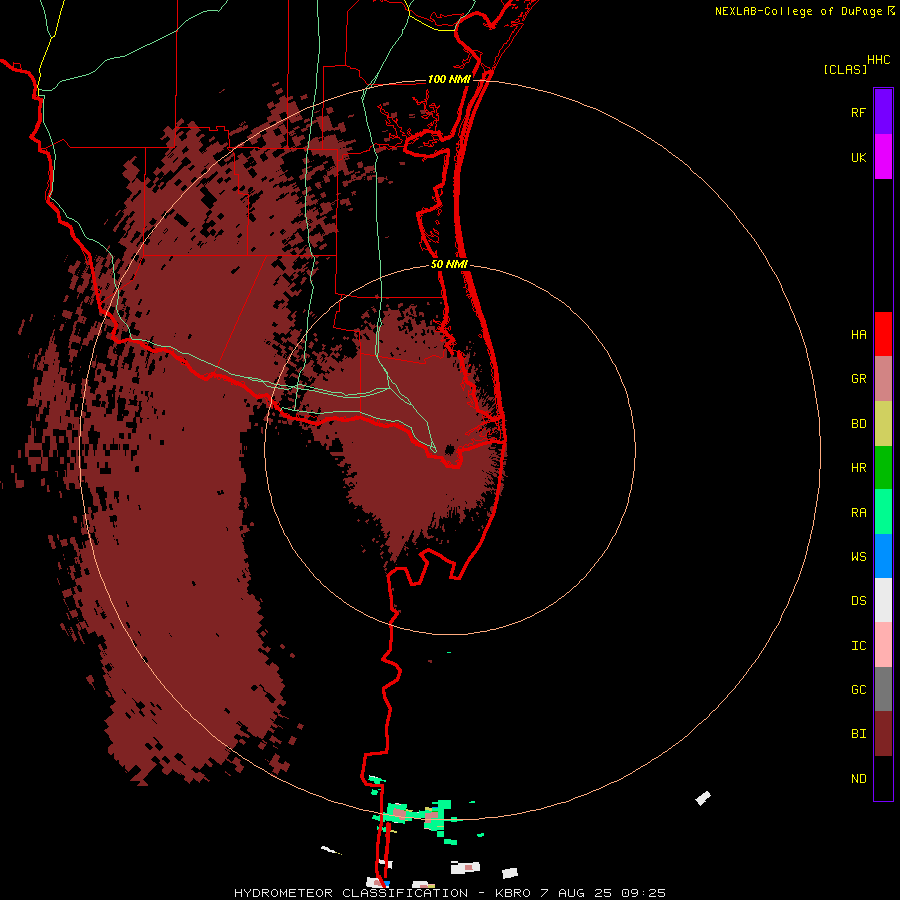The width and height of the screenshot is (900, 900).
Task: Click the IC legend label
Action: click(x=858, y=646)
